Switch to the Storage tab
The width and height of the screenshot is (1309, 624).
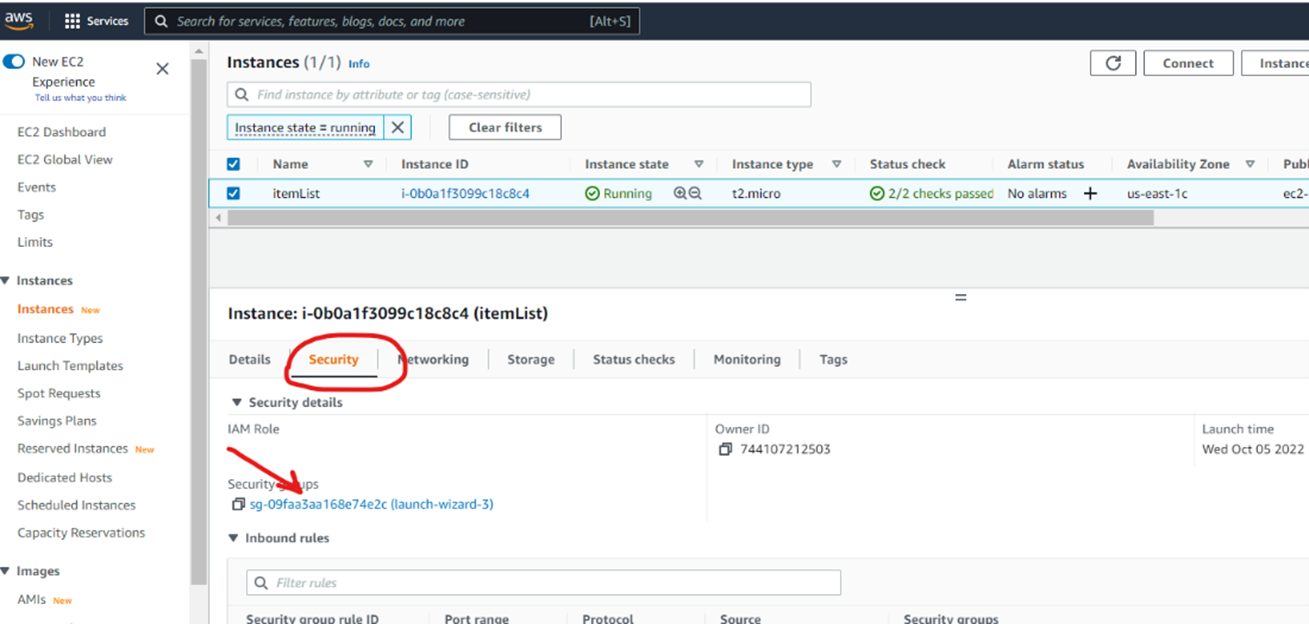(x=531, y=360)
